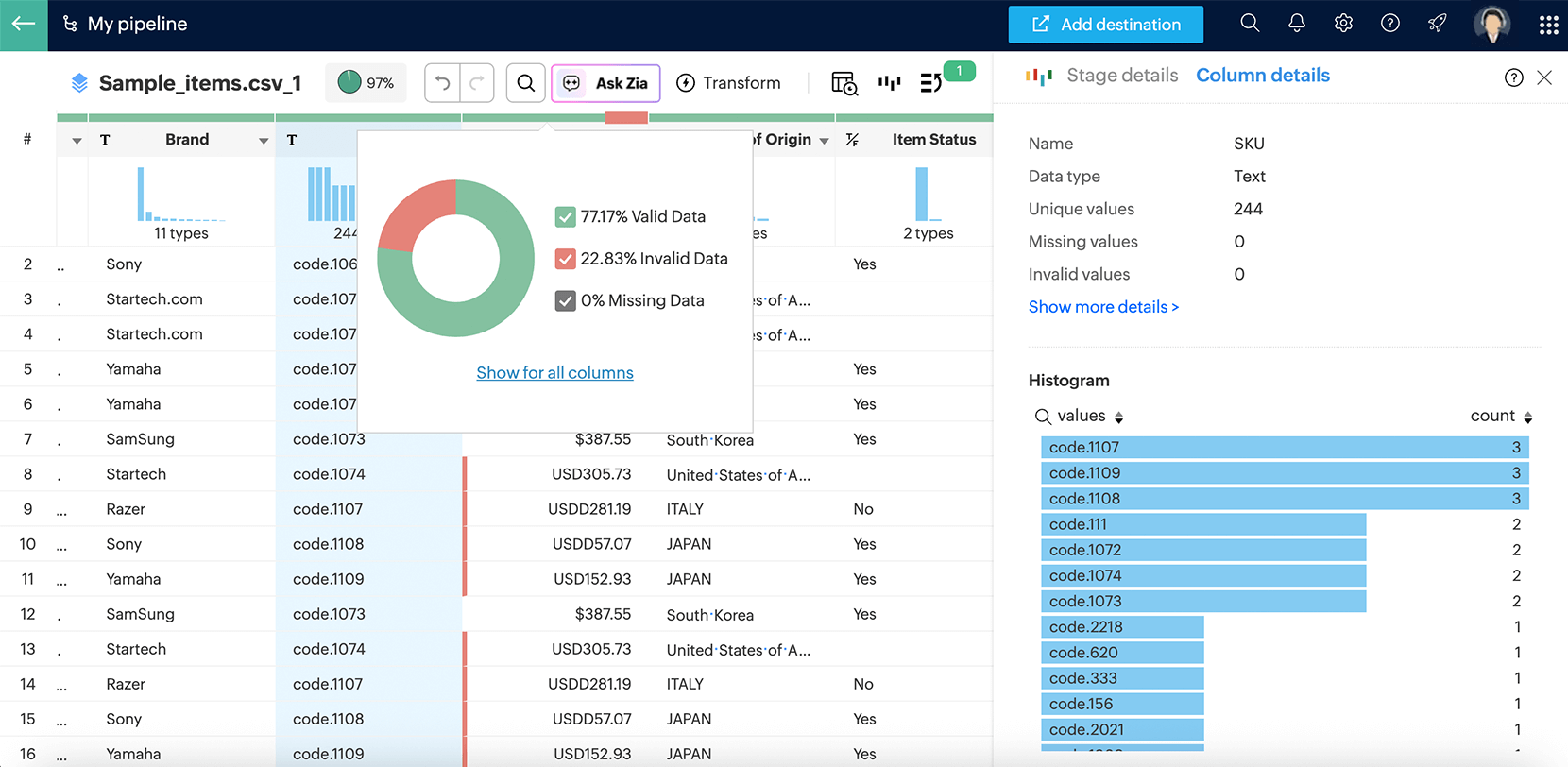
Task: Toggle the Missing Data checkbox
Action: coord(565,301)
